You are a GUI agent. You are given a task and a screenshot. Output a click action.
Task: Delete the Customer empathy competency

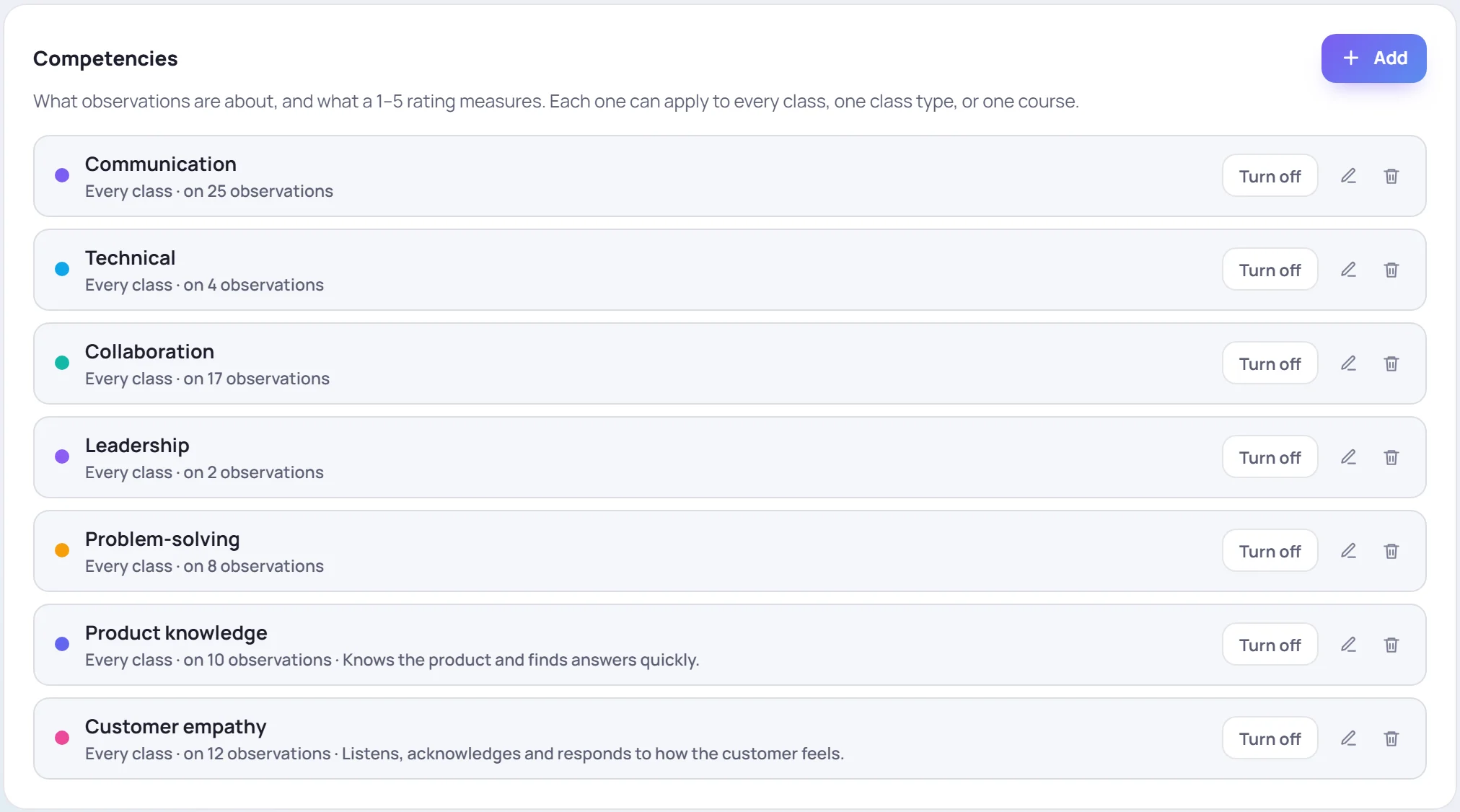(x=1391, y=738)
